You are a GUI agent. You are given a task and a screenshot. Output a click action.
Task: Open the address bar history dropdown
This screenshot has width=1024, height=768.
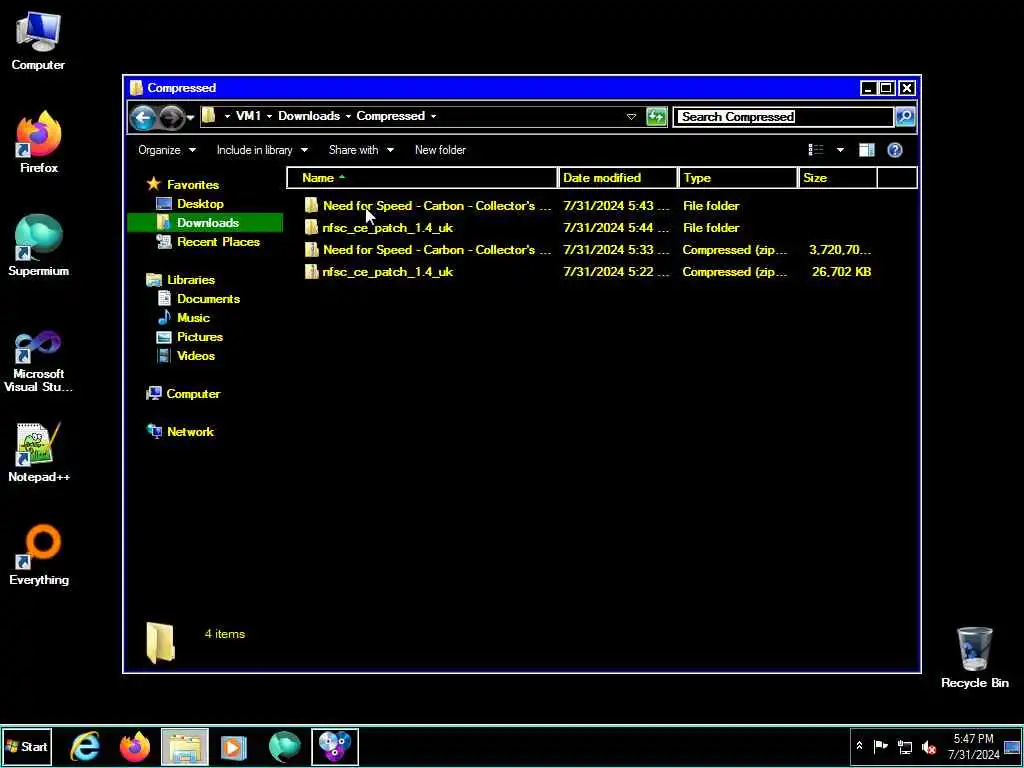click(x=631, y=117)
